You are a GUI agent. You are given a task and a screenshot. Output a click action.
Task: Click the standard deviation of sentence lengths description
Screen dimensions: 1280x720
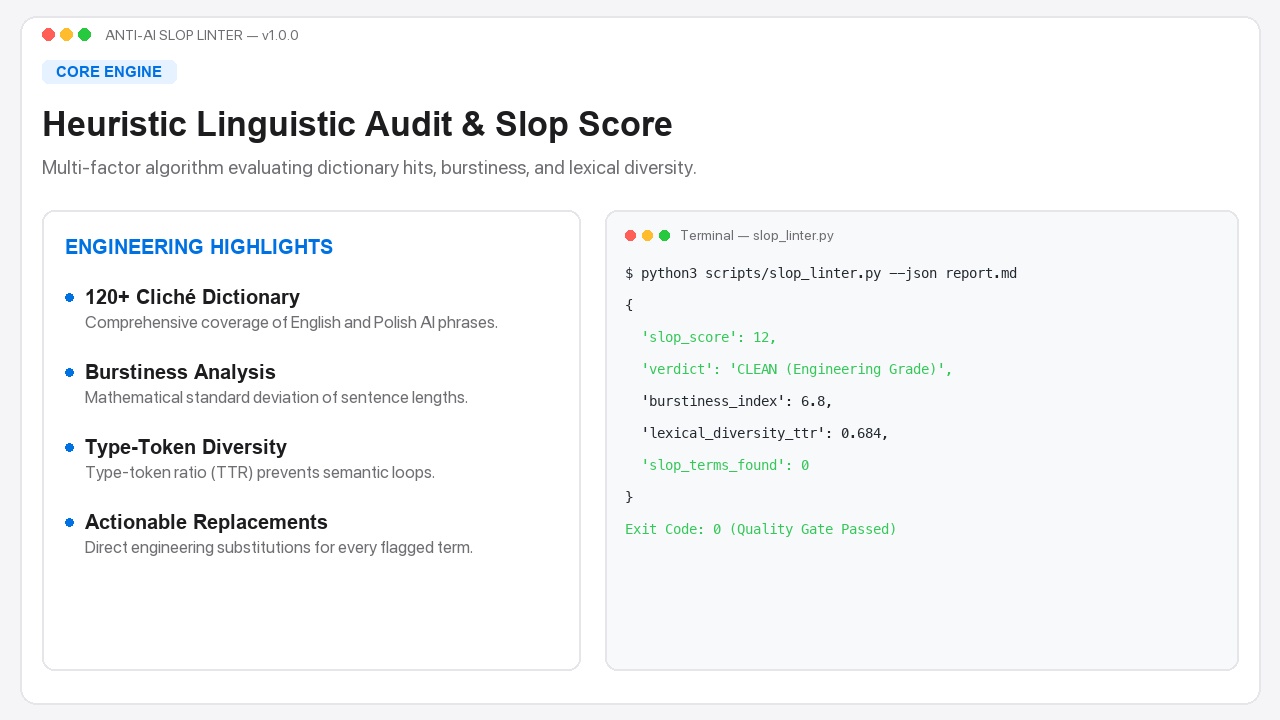276,398
